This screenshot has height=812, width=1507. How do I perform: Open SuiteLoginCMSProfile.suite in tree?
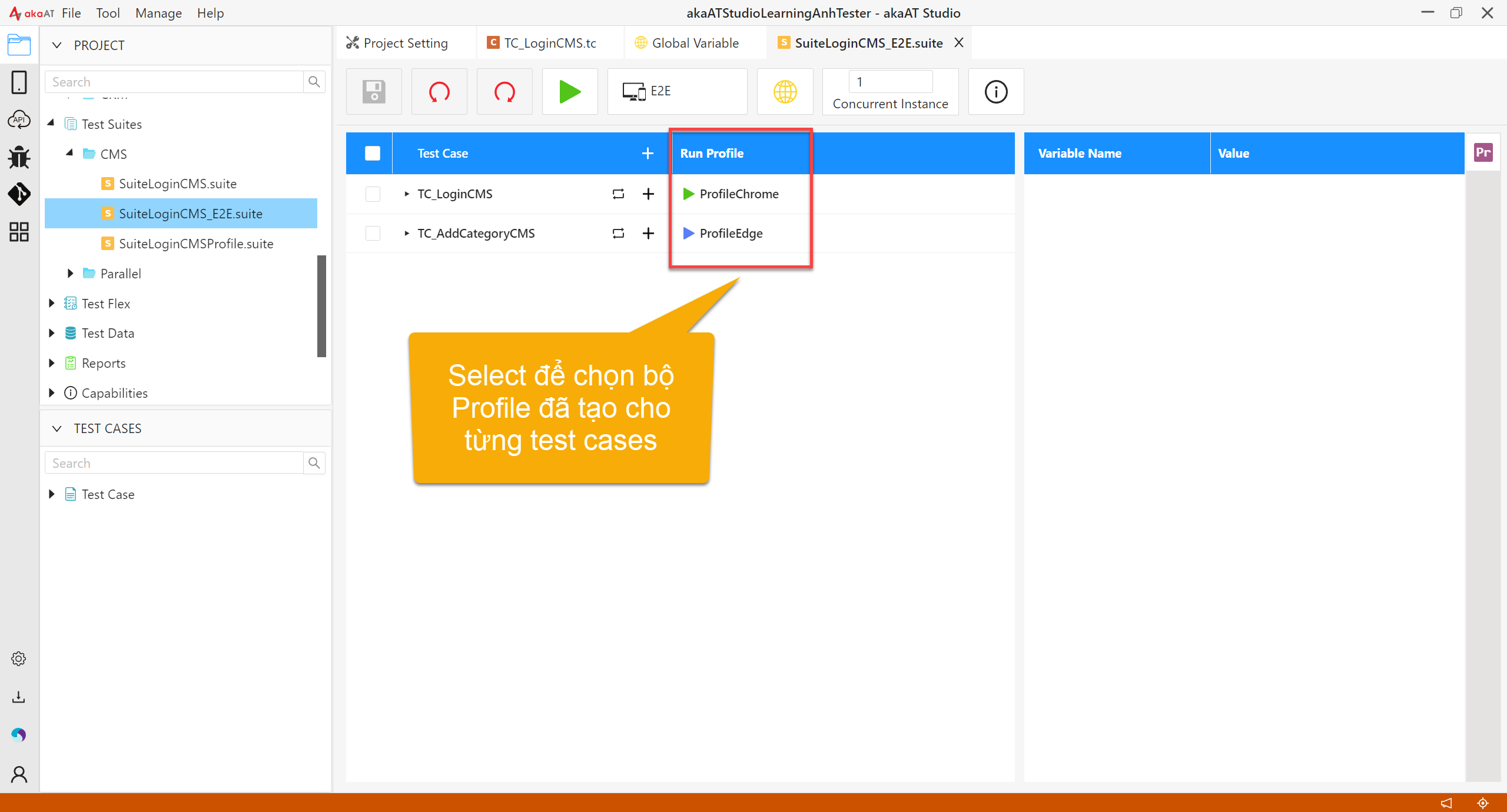[x=196, y=244]
